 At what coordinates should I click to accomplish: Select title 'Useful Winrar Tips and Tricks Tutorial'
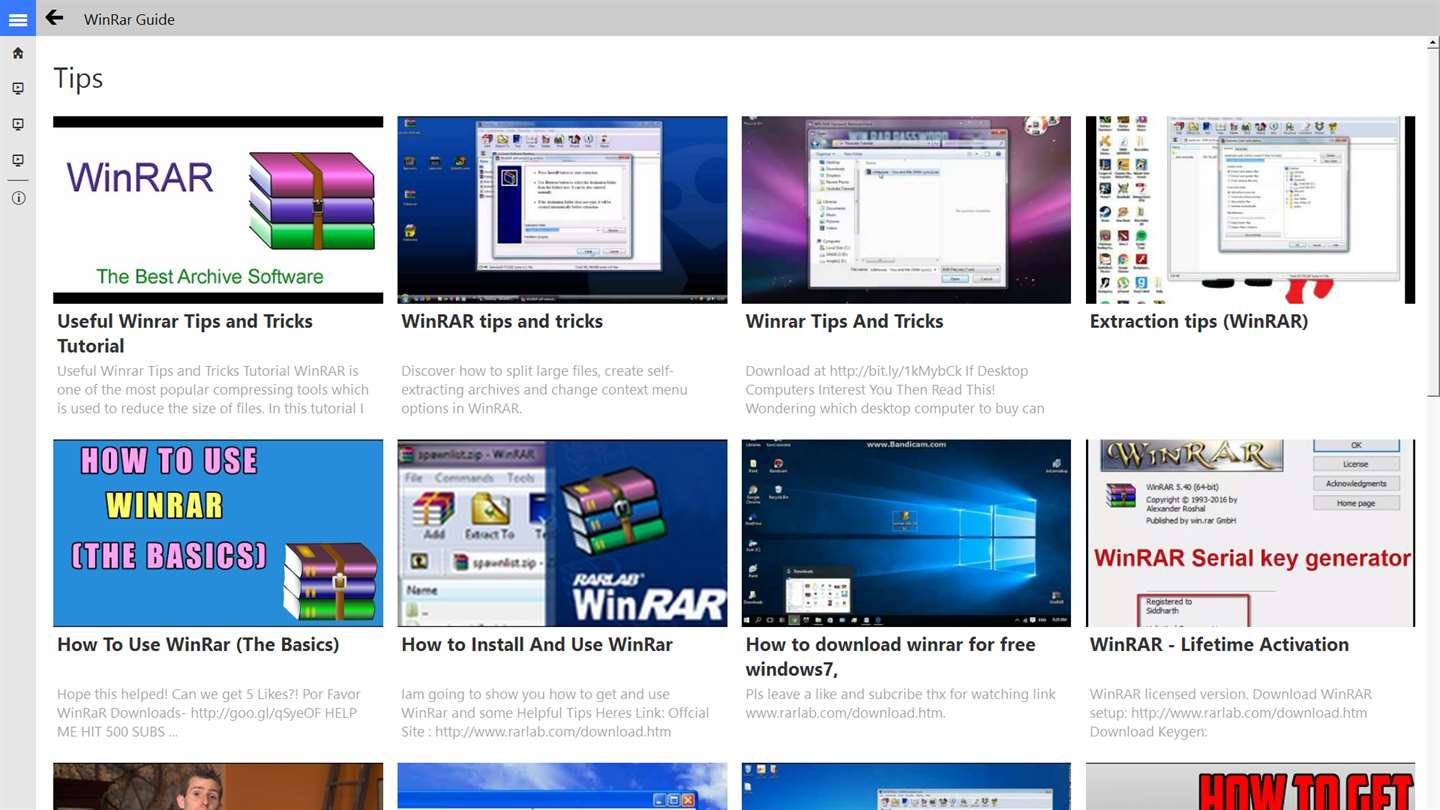pos(185,333)
